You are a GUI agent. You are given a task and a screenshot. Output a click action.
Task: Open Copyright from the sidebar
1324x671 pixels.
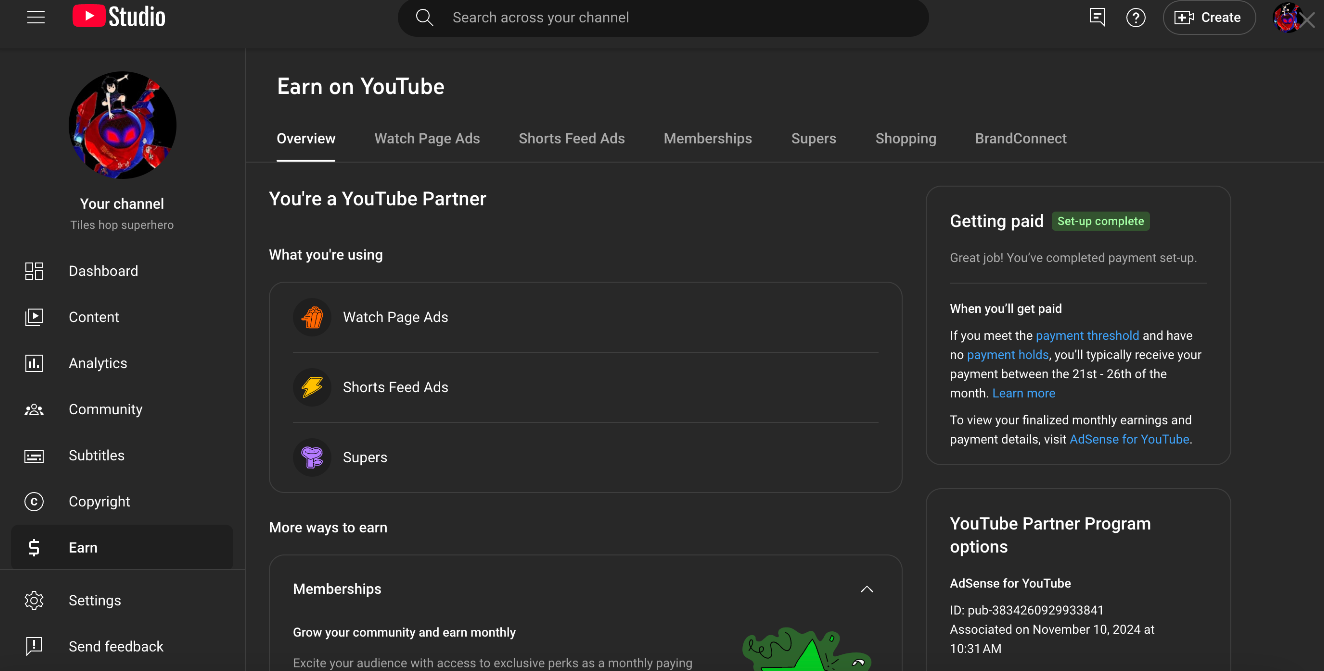click(x=122, y=501)
